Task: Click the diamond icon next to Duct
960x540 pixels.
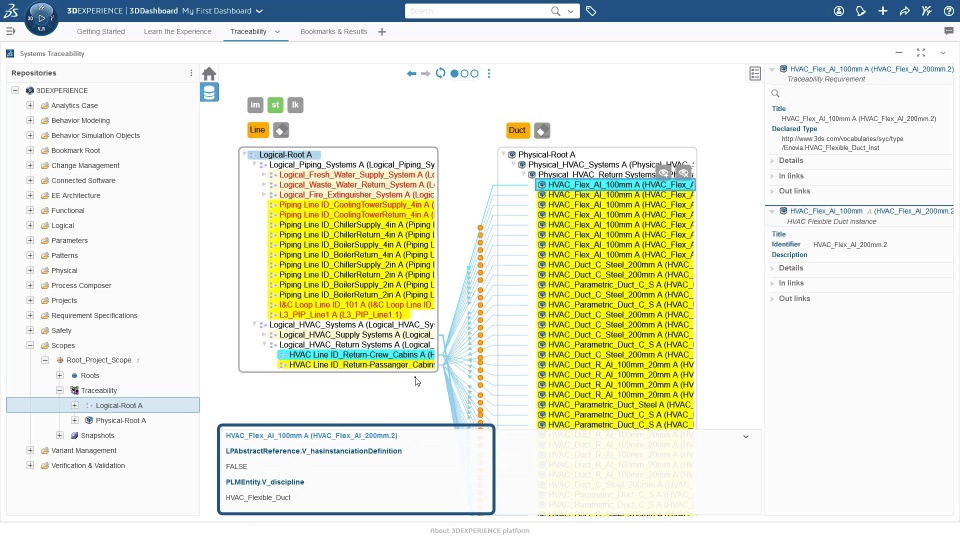Action: pos(542,130)
